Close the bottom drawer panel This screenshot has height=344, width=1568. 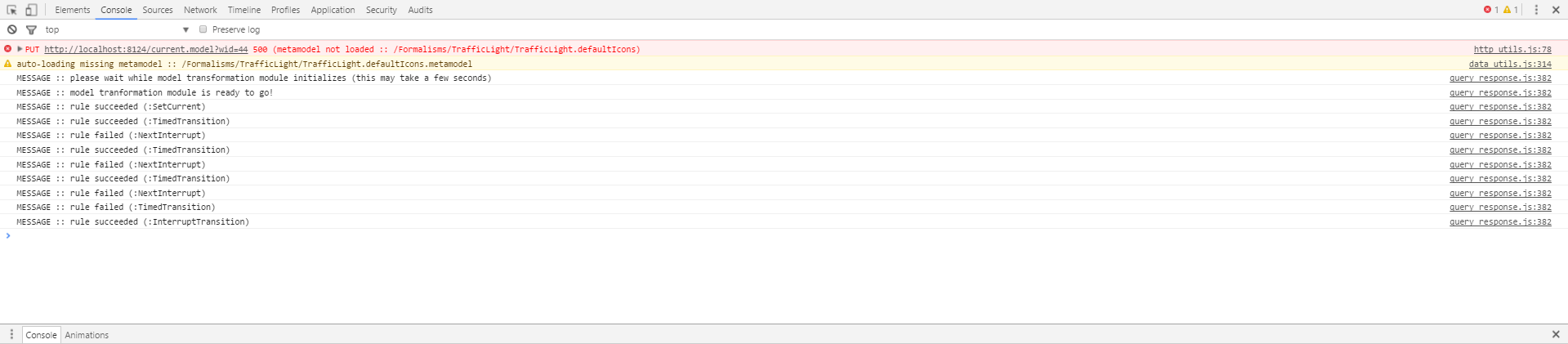coord(1556,334)
